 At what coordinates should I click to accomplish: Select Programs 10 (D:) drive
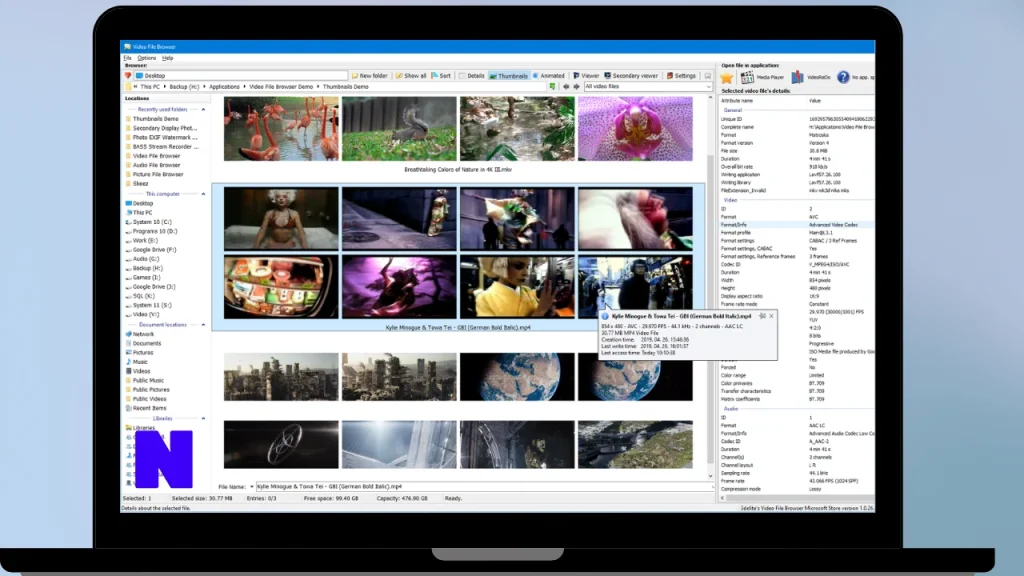coord(154,231)
